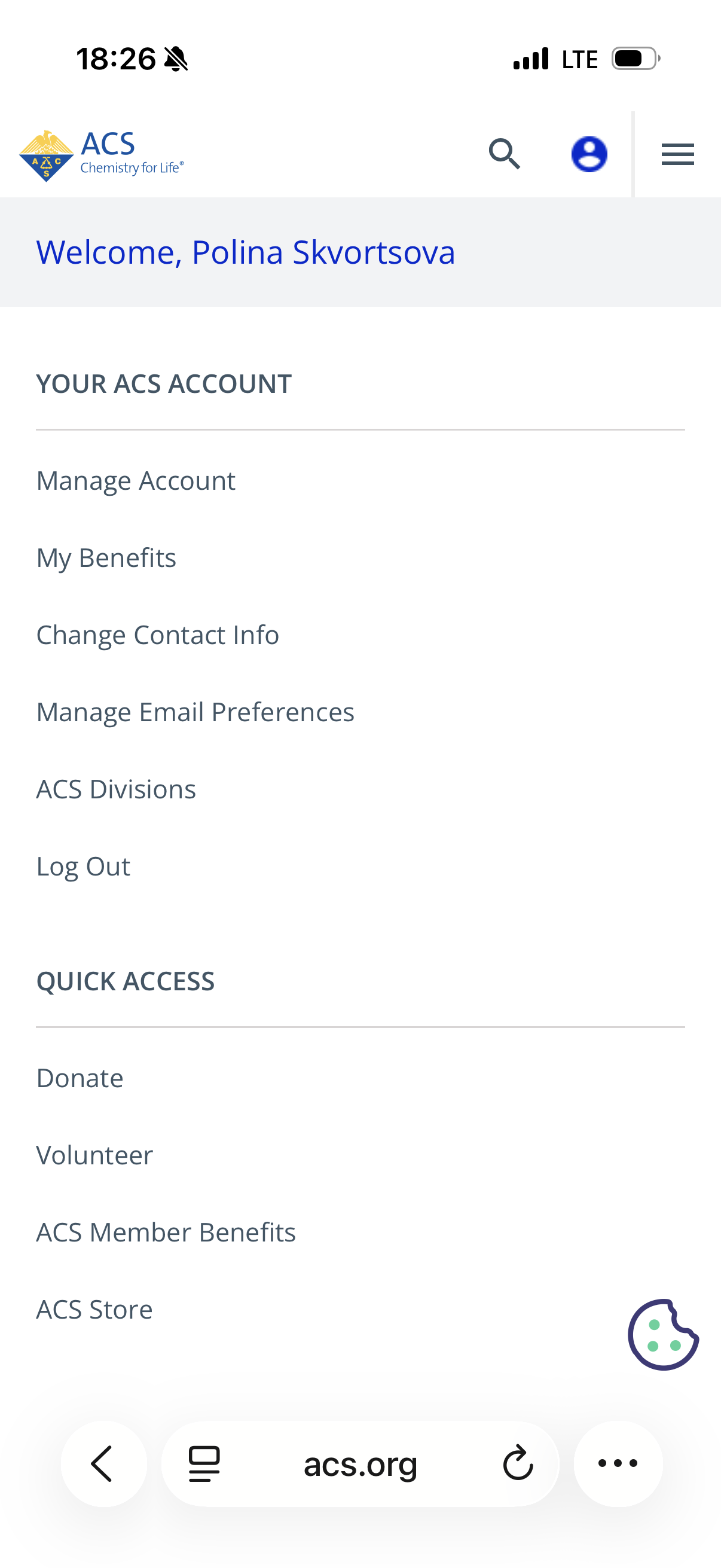
Task: Click the Donate quick access link
Action: [80, 1078]
